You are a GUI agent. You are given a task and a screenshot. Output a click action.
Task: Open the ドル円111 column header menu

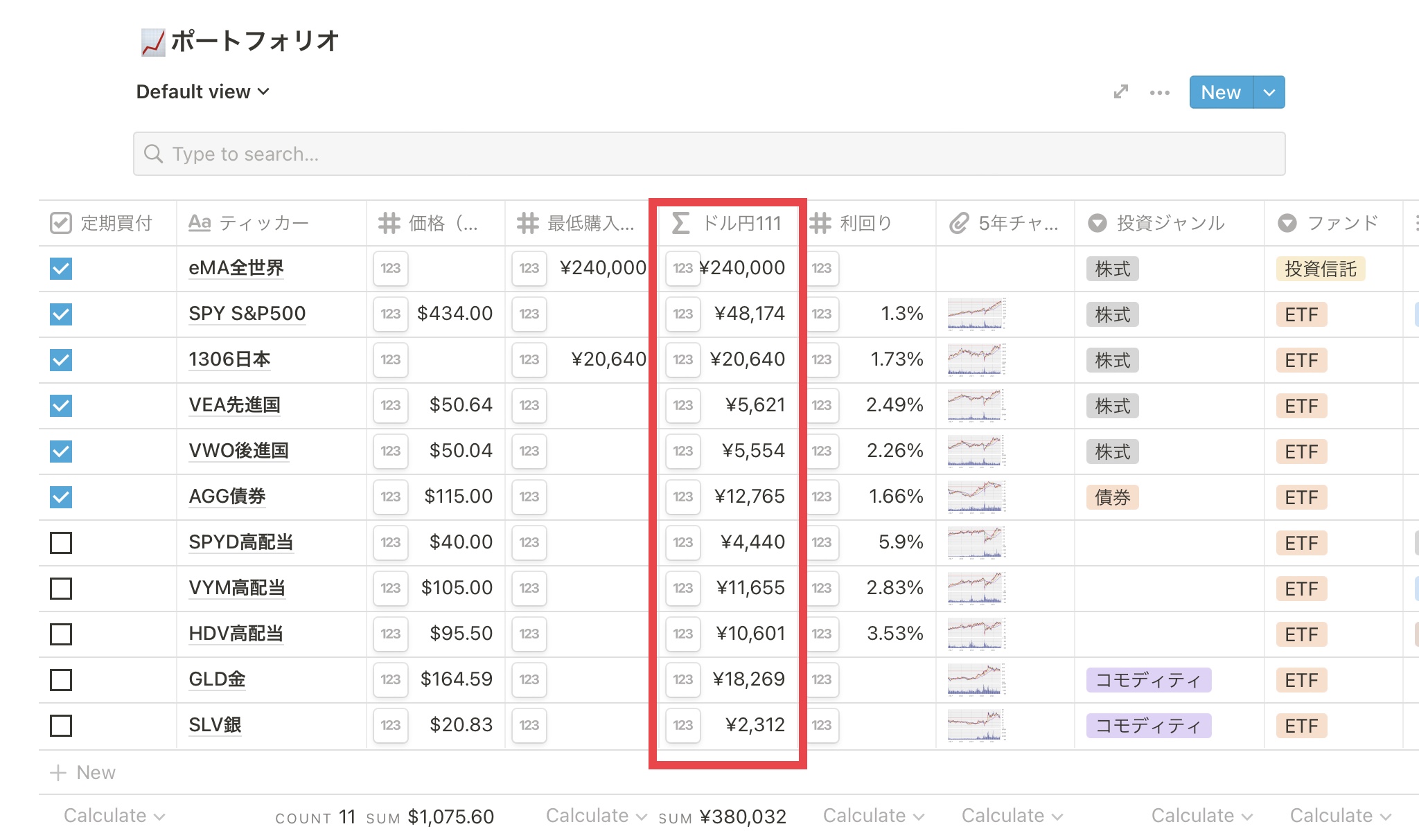728,223
